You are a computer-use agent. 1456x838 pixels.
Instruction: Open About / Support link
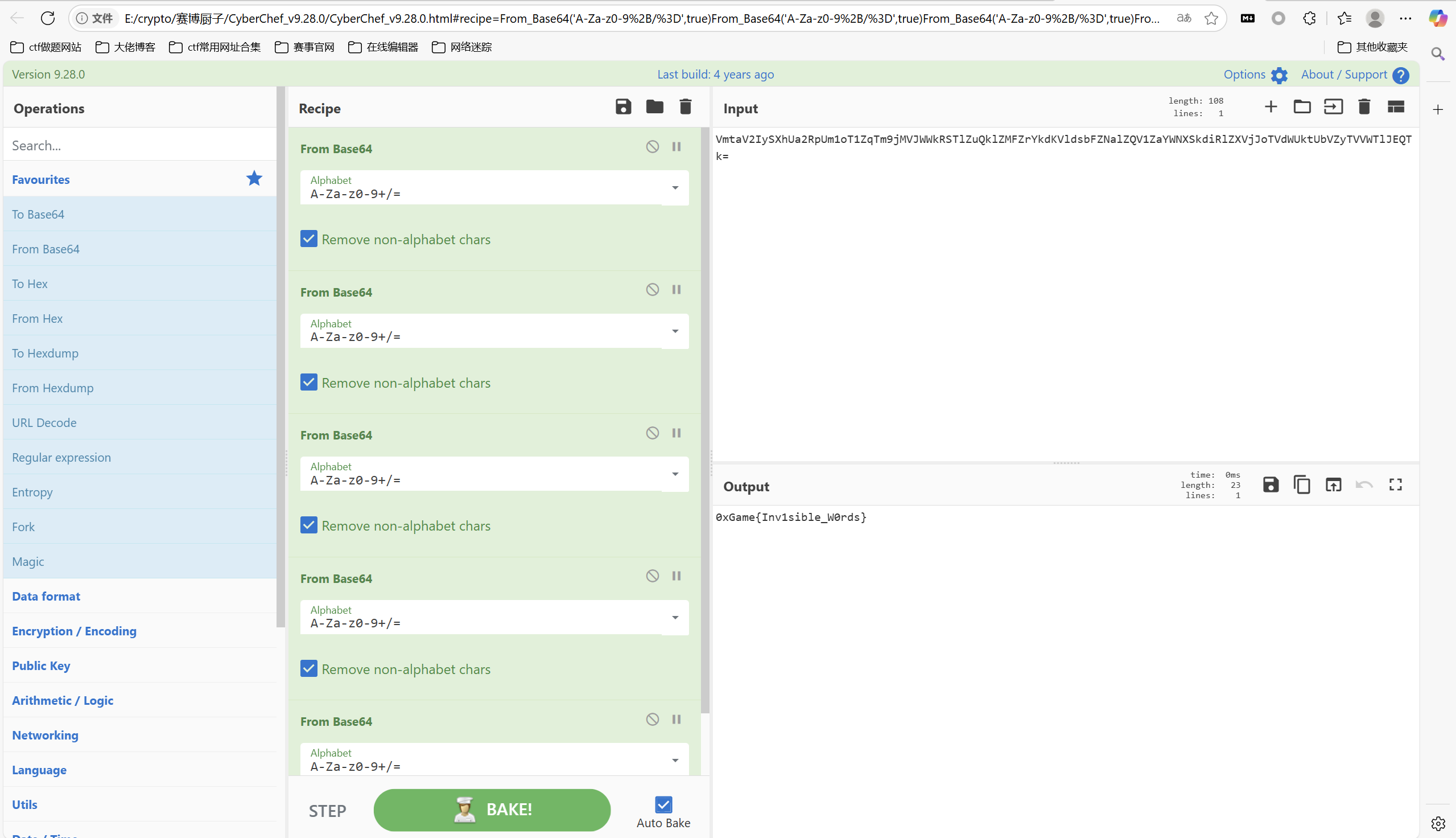(x=1344, y=74)
